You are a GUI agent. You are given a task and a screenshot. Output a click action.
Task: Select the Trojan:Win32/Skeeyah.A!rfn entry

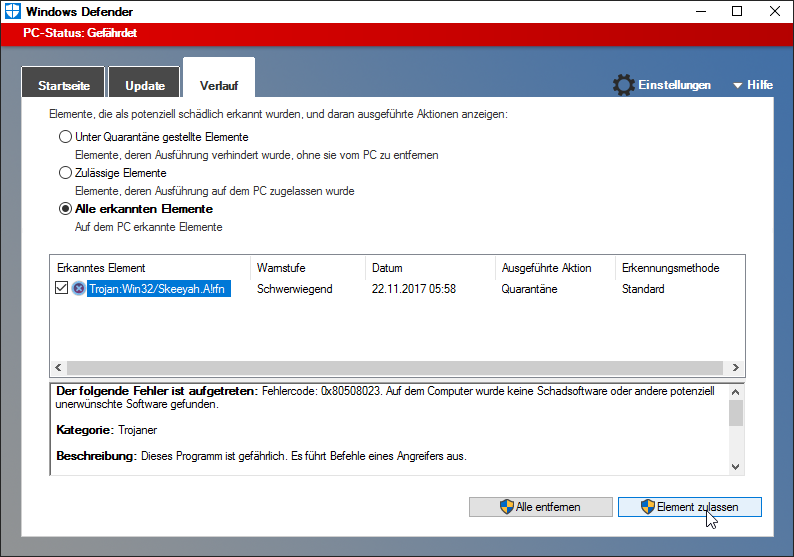pos(159,289)
